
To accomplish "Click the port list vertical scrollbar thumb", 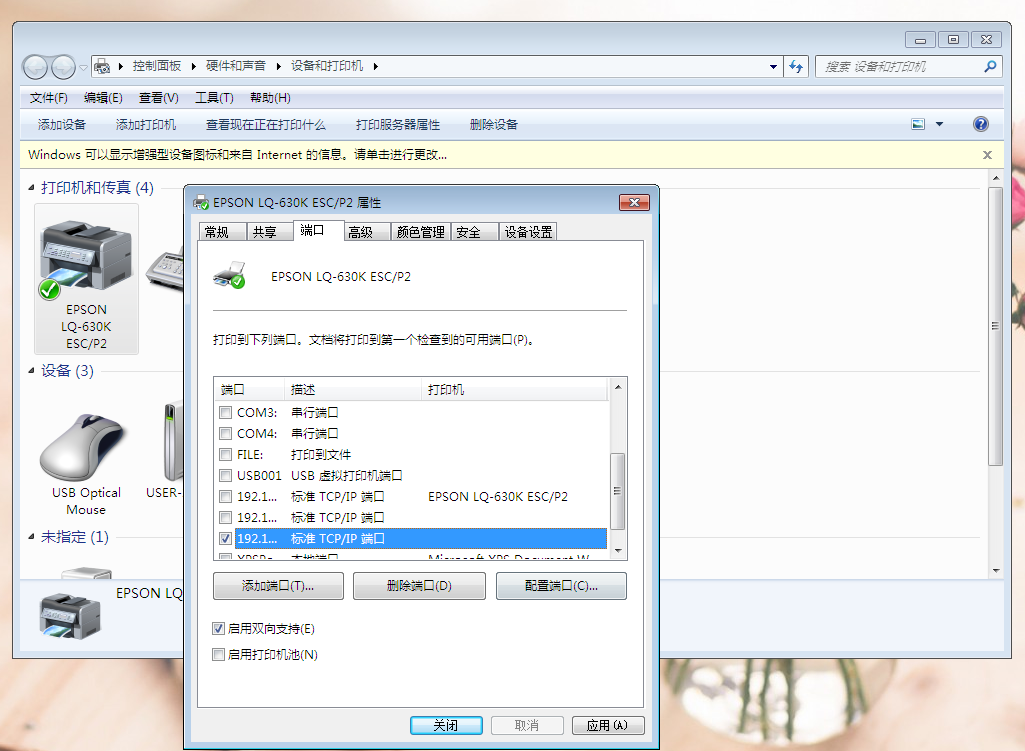I will [x=617, y=491].
